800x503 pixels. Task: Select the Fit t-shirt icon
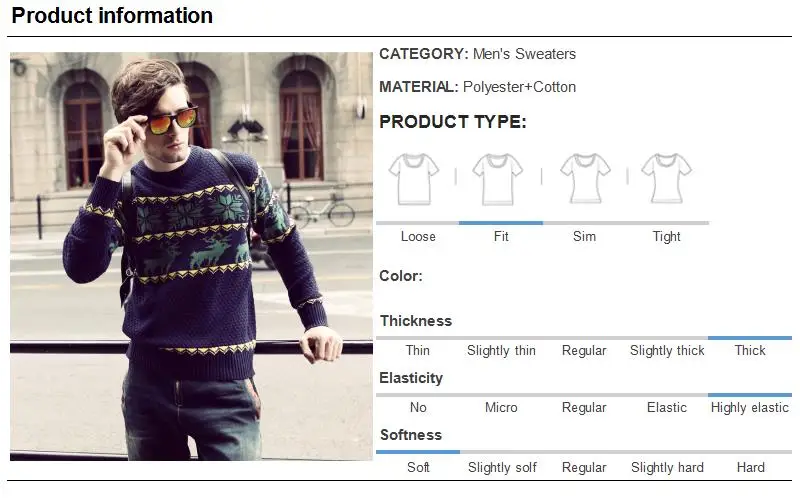(x=497, y=179)
